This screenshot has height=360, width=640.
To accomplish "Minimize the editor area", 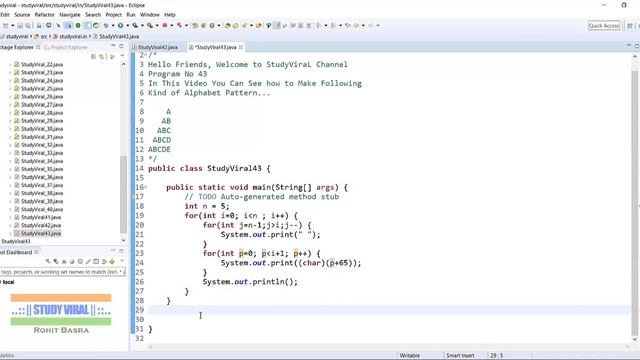I will click(x=629, y=46).
